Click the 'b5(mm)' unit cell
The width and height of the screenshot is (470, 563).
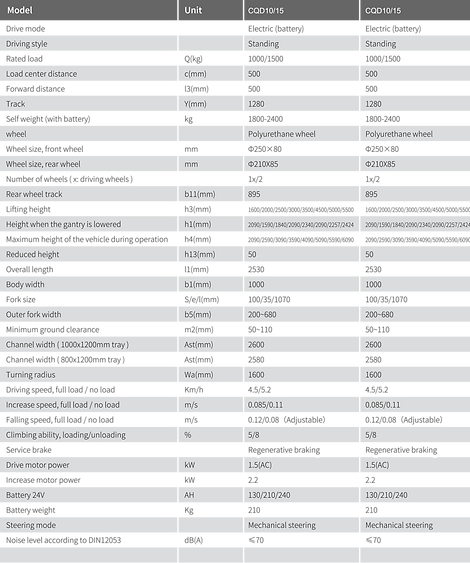pos(198,315)
